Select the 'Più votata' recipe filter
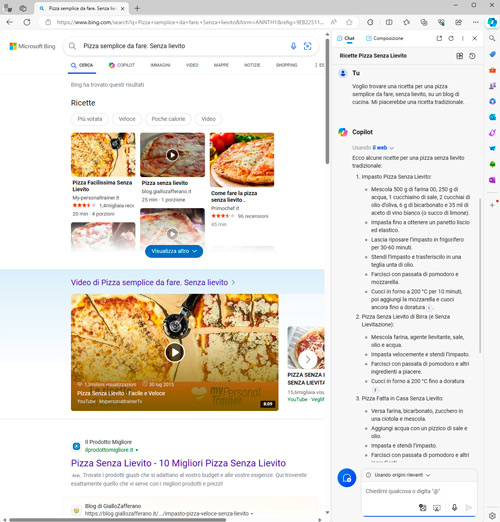The image size is (500, 522). (x=90, y=119)
